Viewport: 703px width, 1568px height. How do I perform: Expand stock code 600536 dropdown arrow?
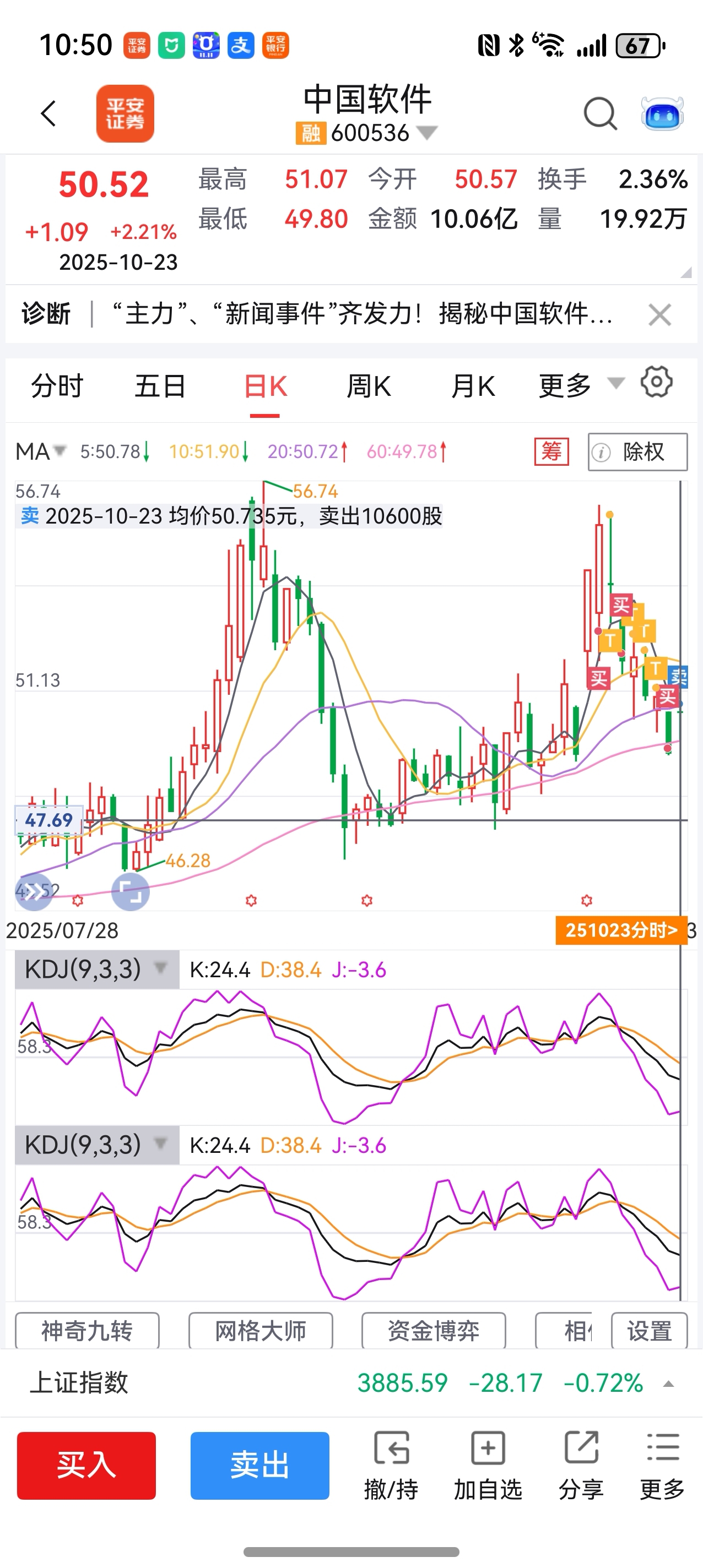point(426,133)
